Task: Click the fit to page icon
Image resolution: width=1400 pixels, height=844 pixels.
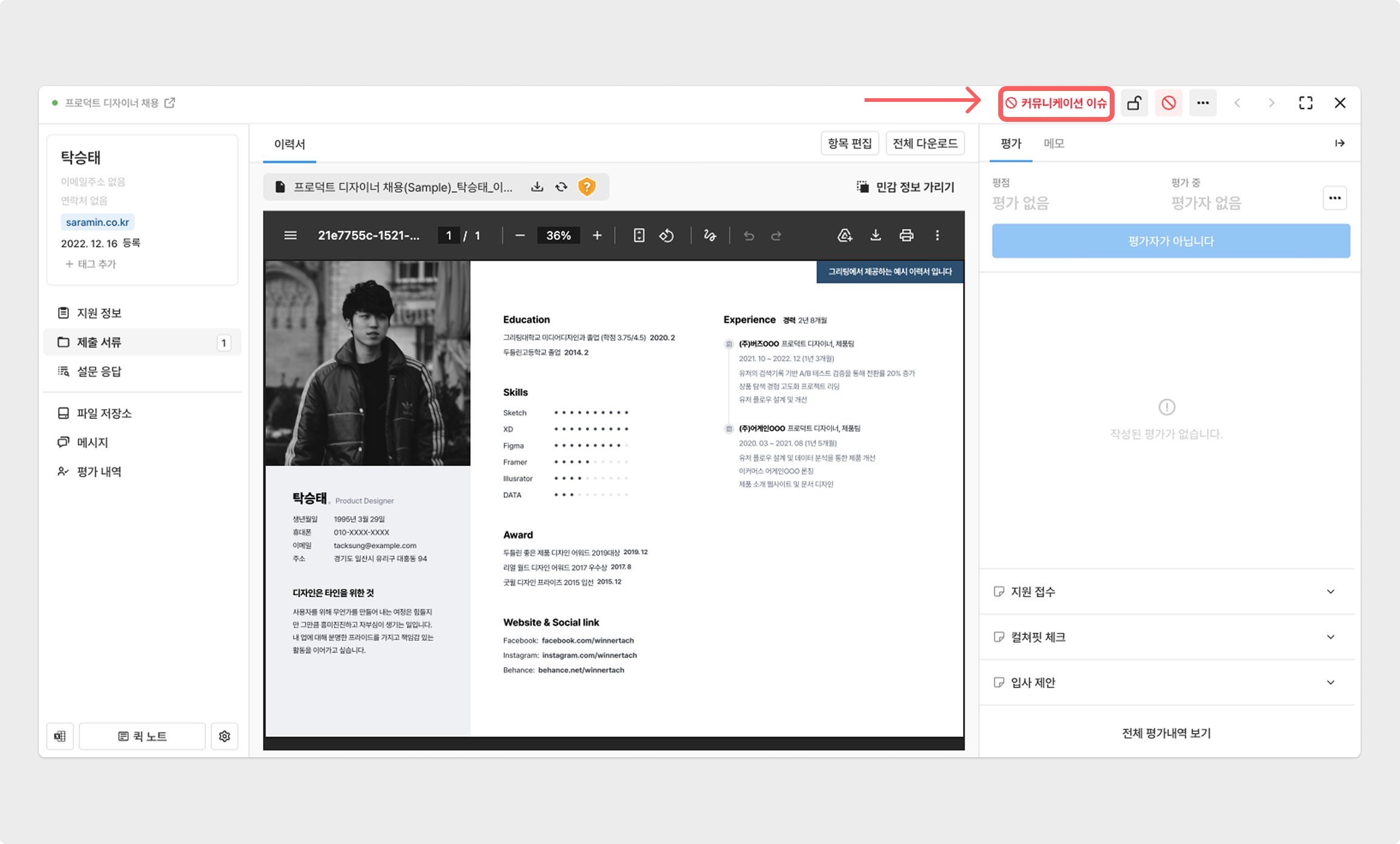Action: click(639, 235)
